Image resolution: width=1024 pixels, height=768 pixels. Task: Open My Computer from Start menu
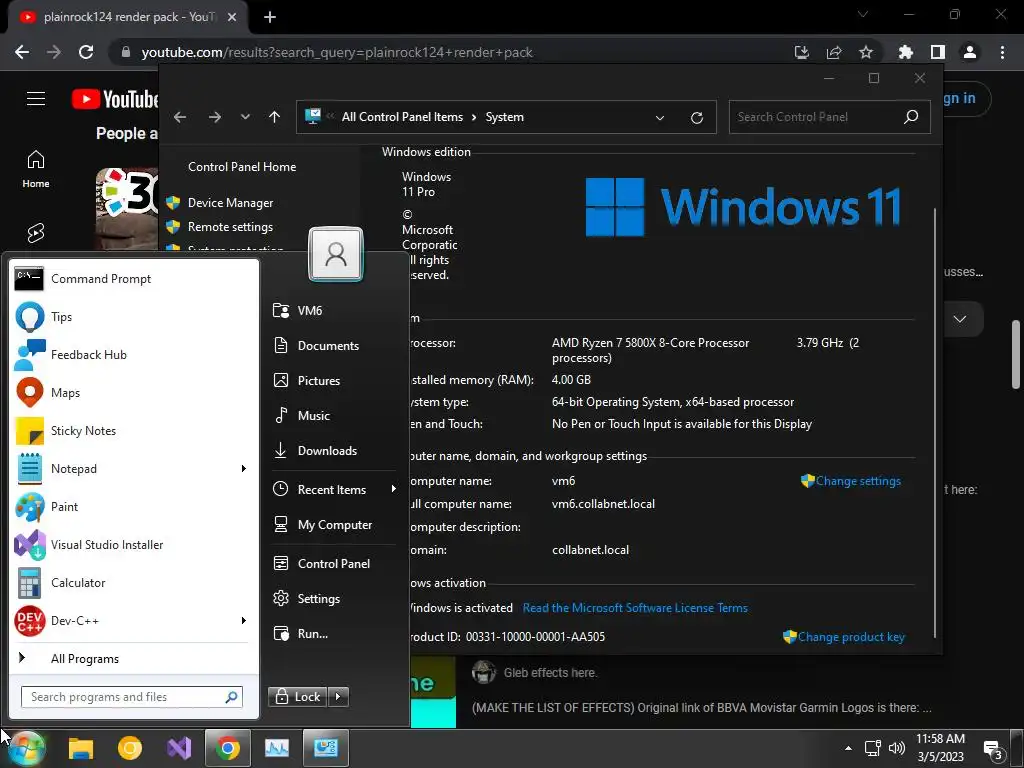pos(333,525)
